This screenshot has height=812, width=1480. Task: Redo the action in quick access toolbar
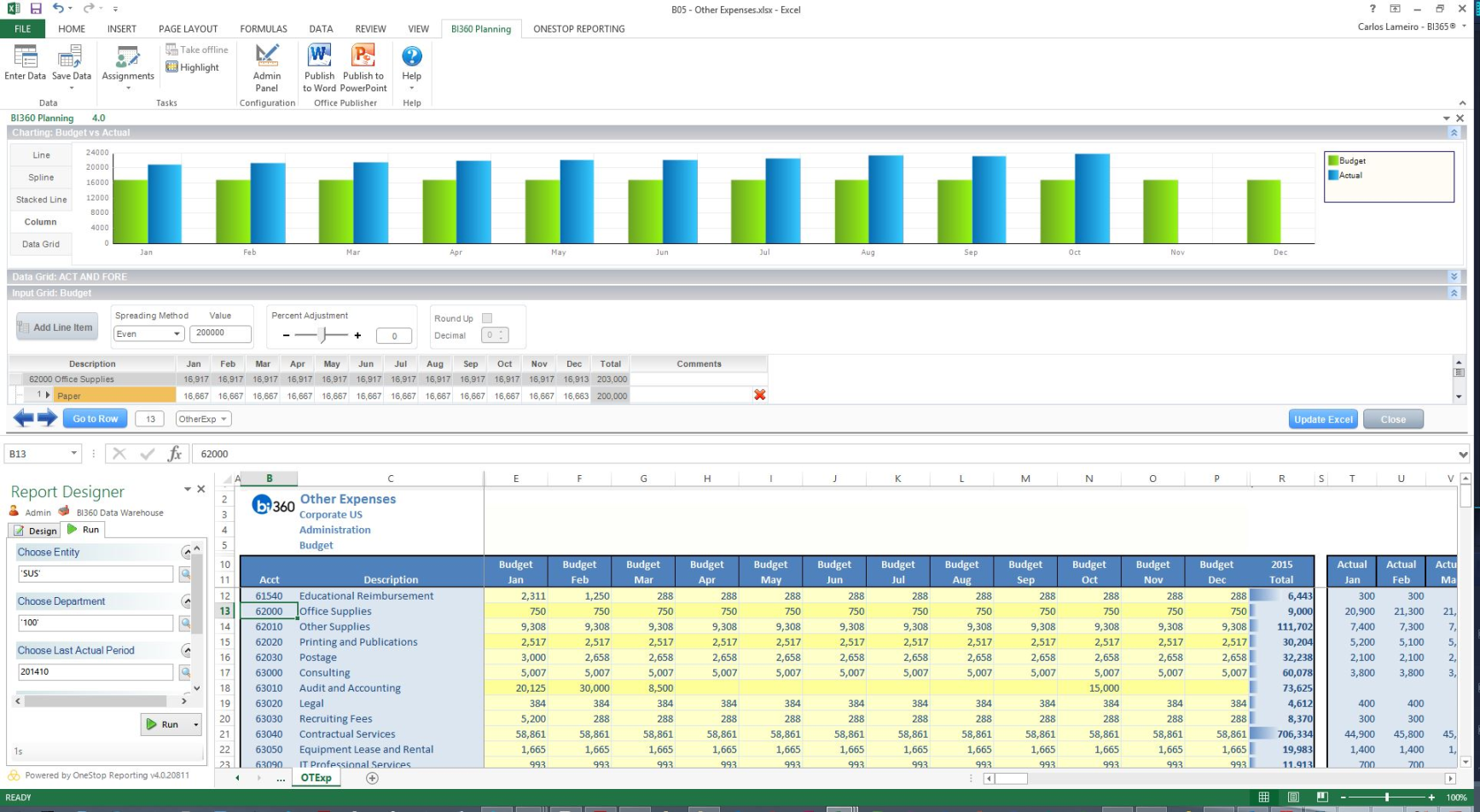coord(88,9)
